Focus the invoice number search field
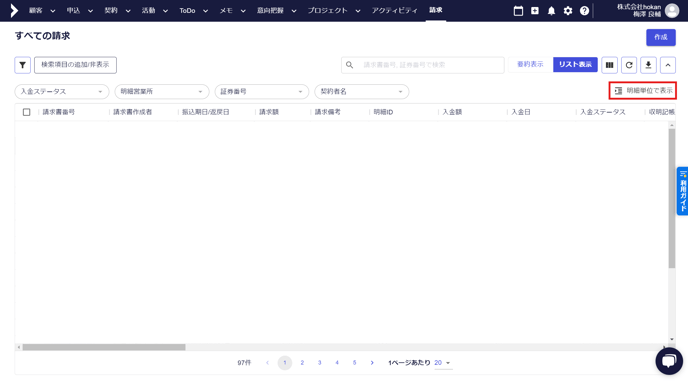 coord(423,65)
